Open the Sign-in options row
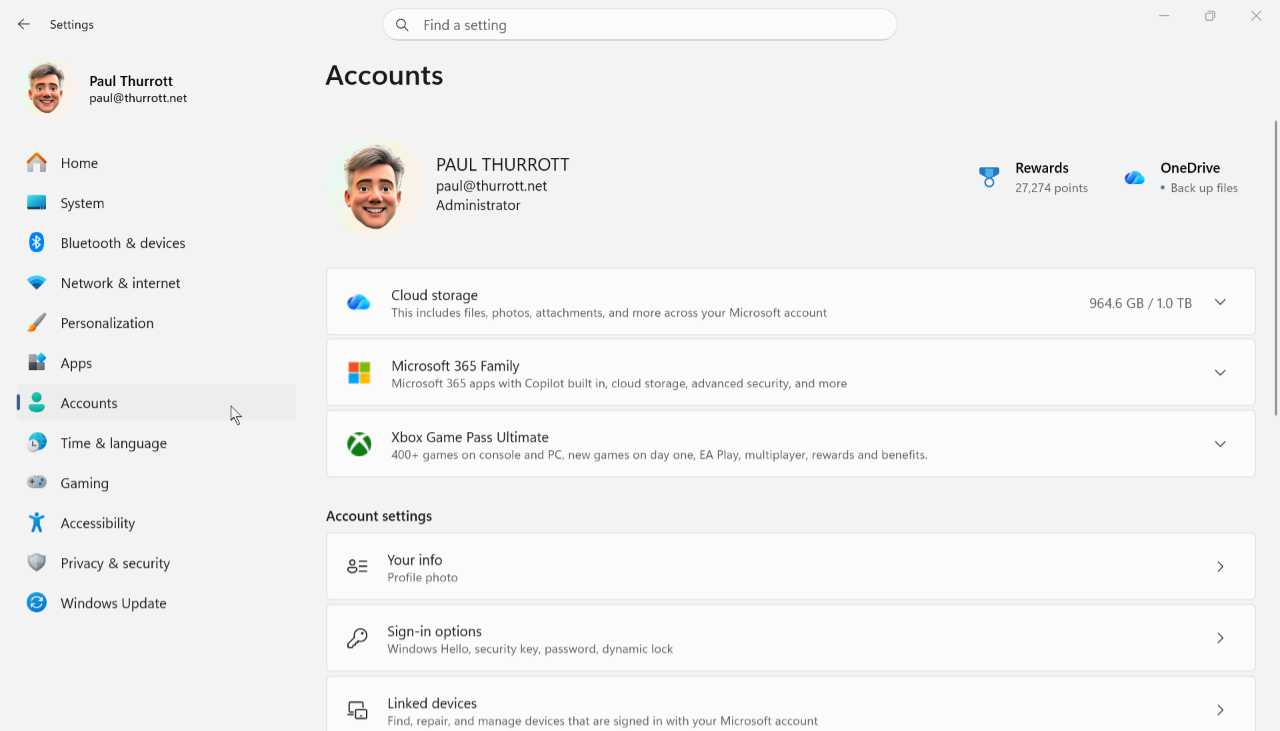The image size is (1280, 731). 790,638
